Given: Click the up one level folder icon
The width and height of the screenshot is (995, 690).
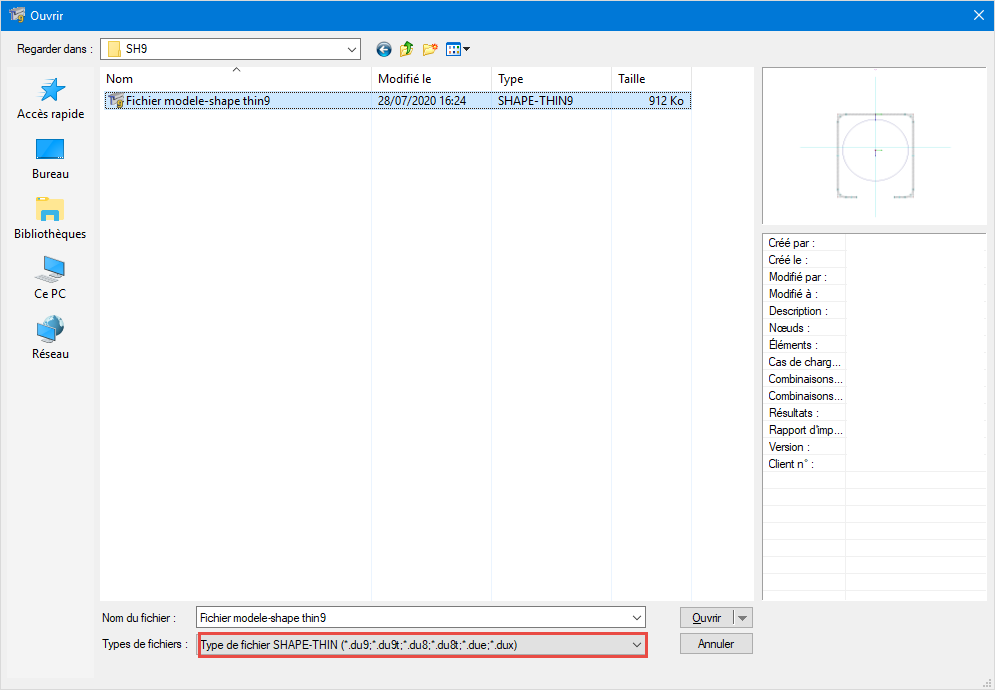Looking at the screenshot, I should [407, 48].
